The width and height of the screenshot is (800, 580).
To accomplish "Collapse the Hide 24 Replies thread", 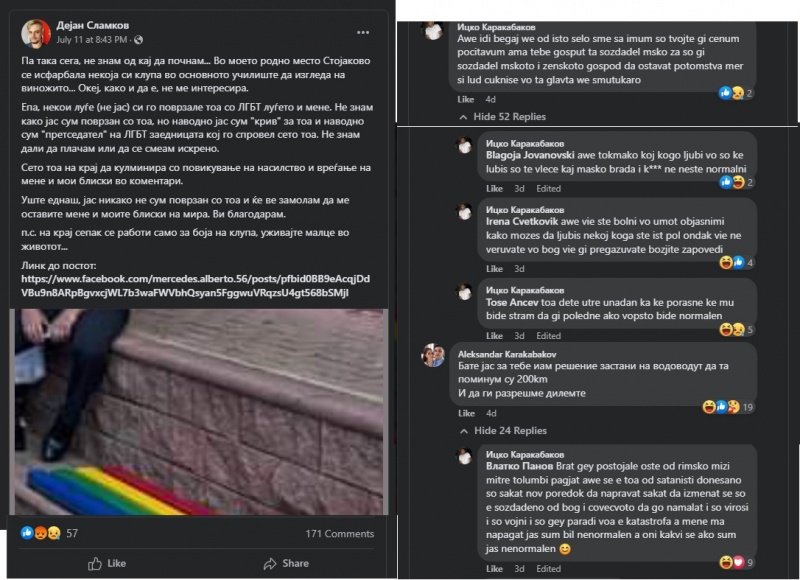I will point(503,431).
